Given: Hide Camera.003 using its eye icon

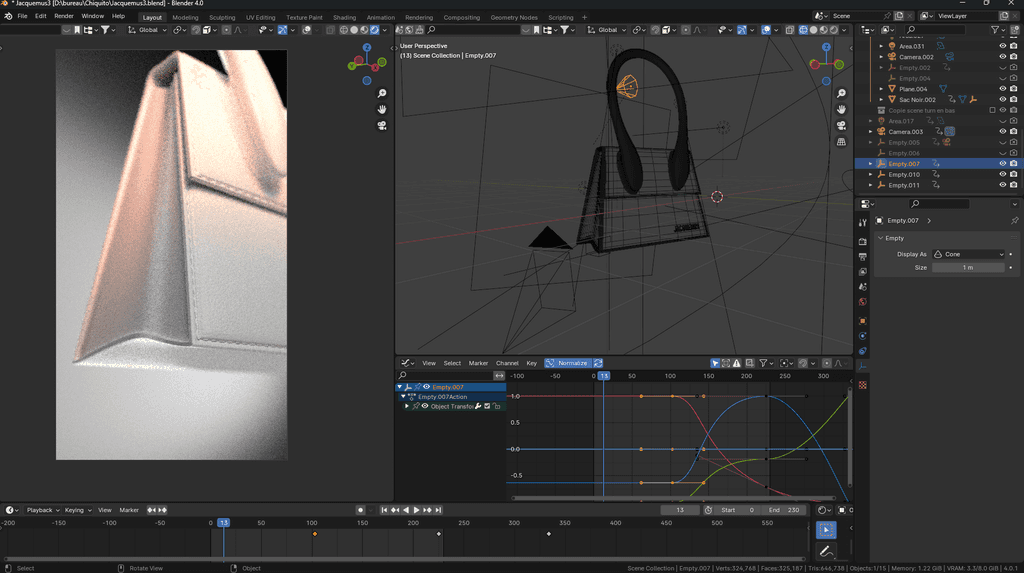Looking at the screenshot, I should pos(1003,132).
